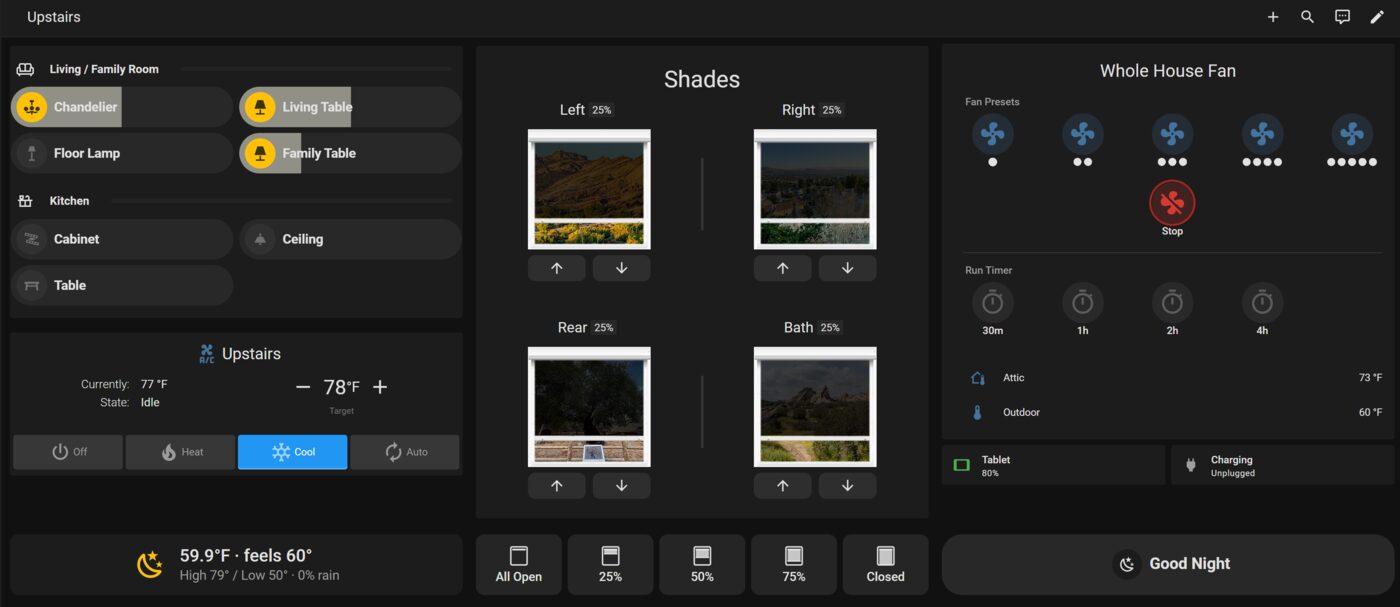The height and width of the screenshot is (607, 1400).
Task: Toggle the Family Table lamp
Action: pyautogui.click(x=350, y=153)
